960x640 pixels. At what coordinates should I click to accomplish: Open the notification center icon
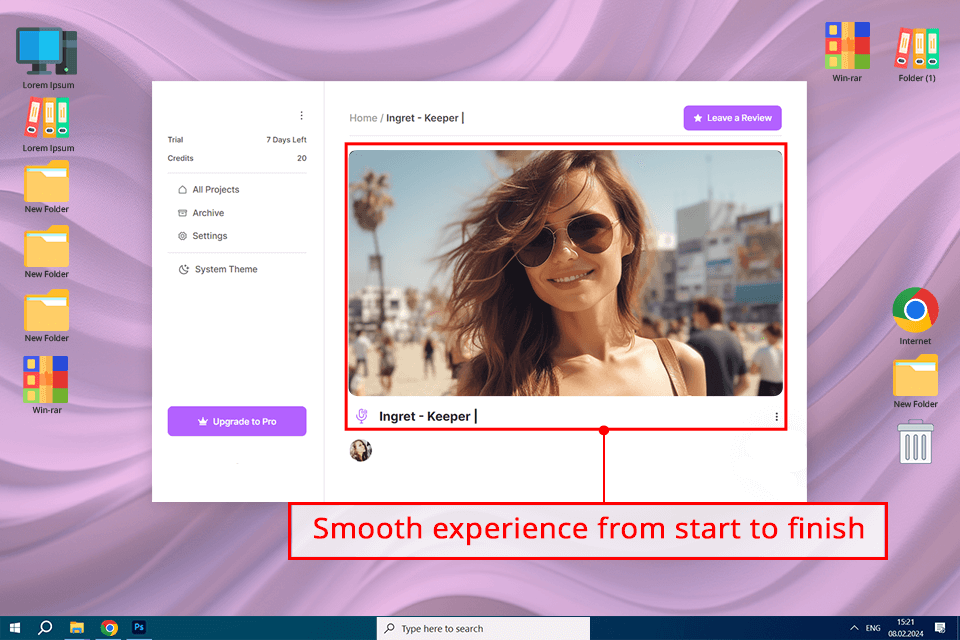[x=940, y=628]
